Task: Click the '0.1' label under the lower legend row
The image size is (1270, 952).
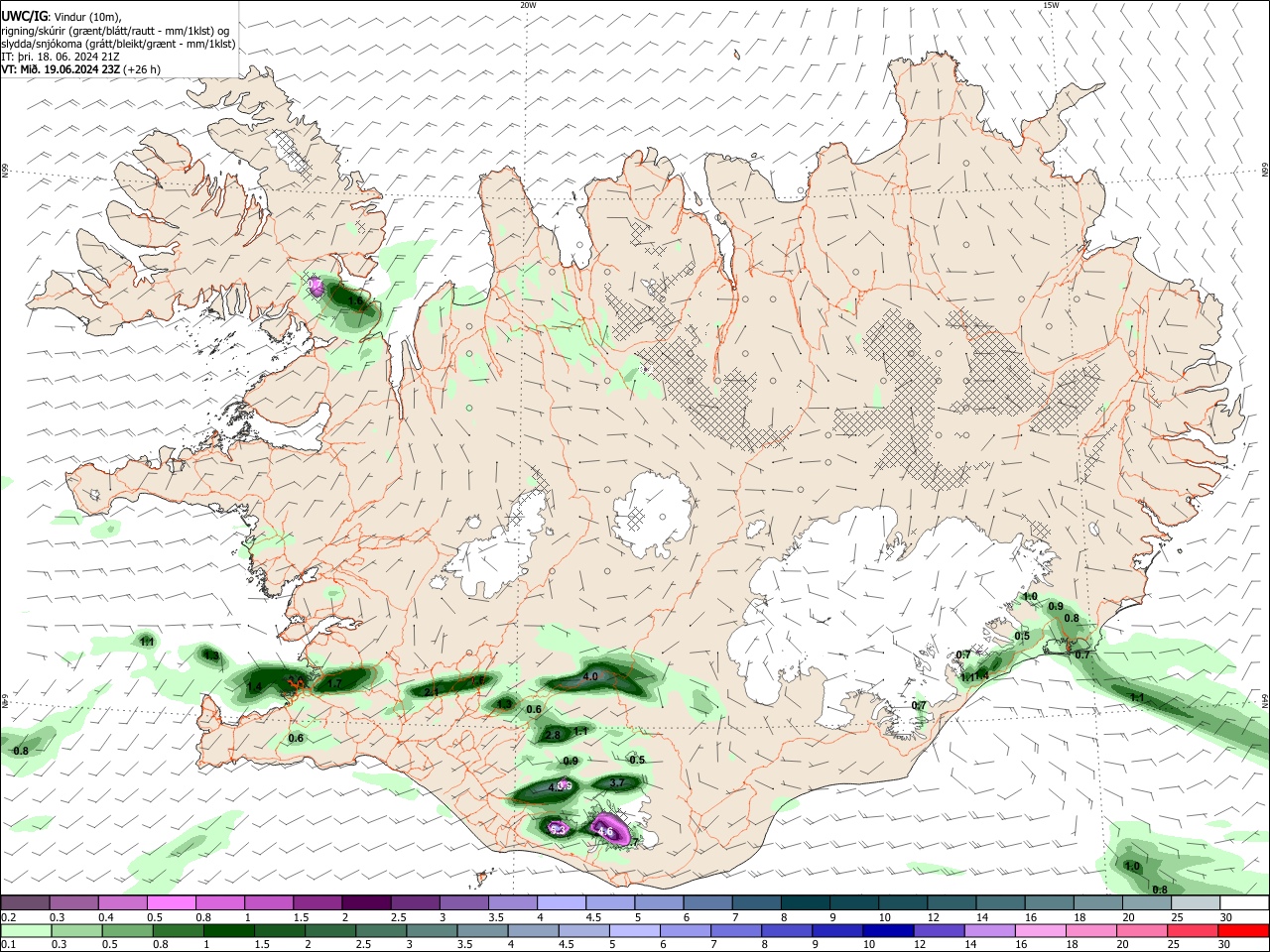Action: tap(8, 945)
